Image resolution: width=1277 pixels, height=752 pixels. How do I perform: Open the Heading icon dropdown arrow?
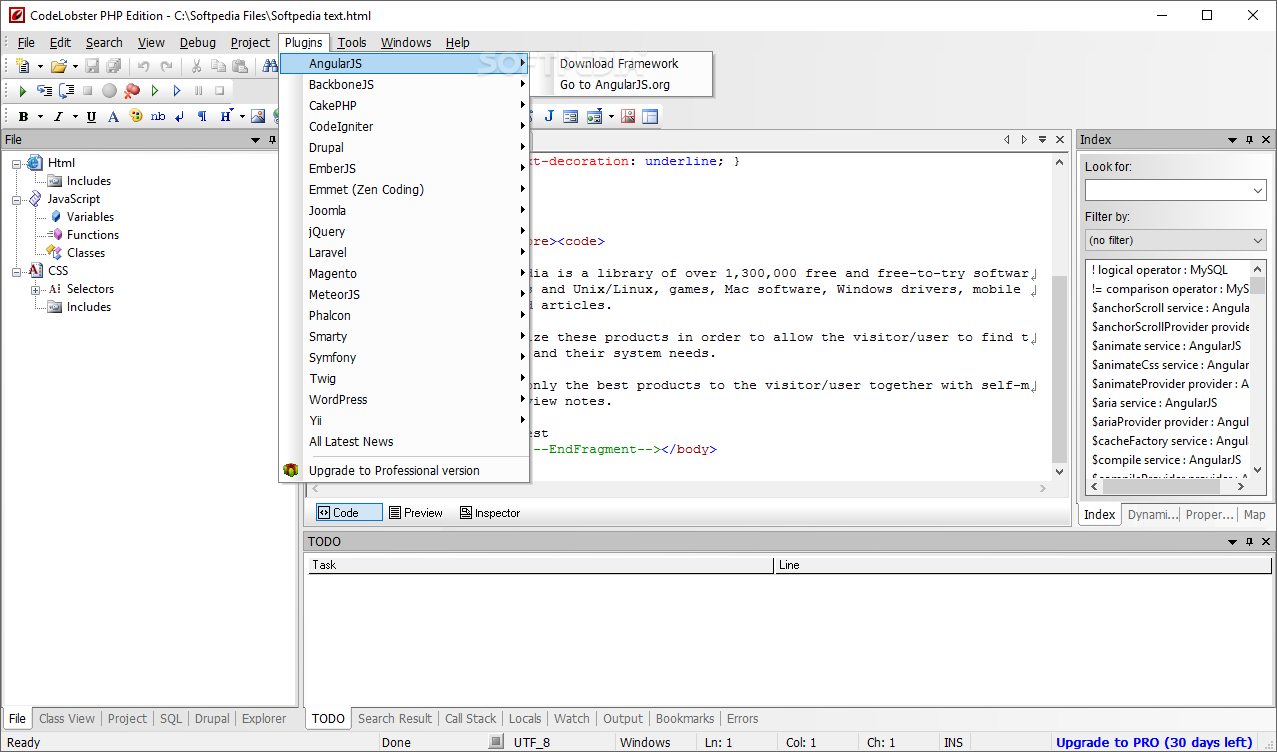242,117
